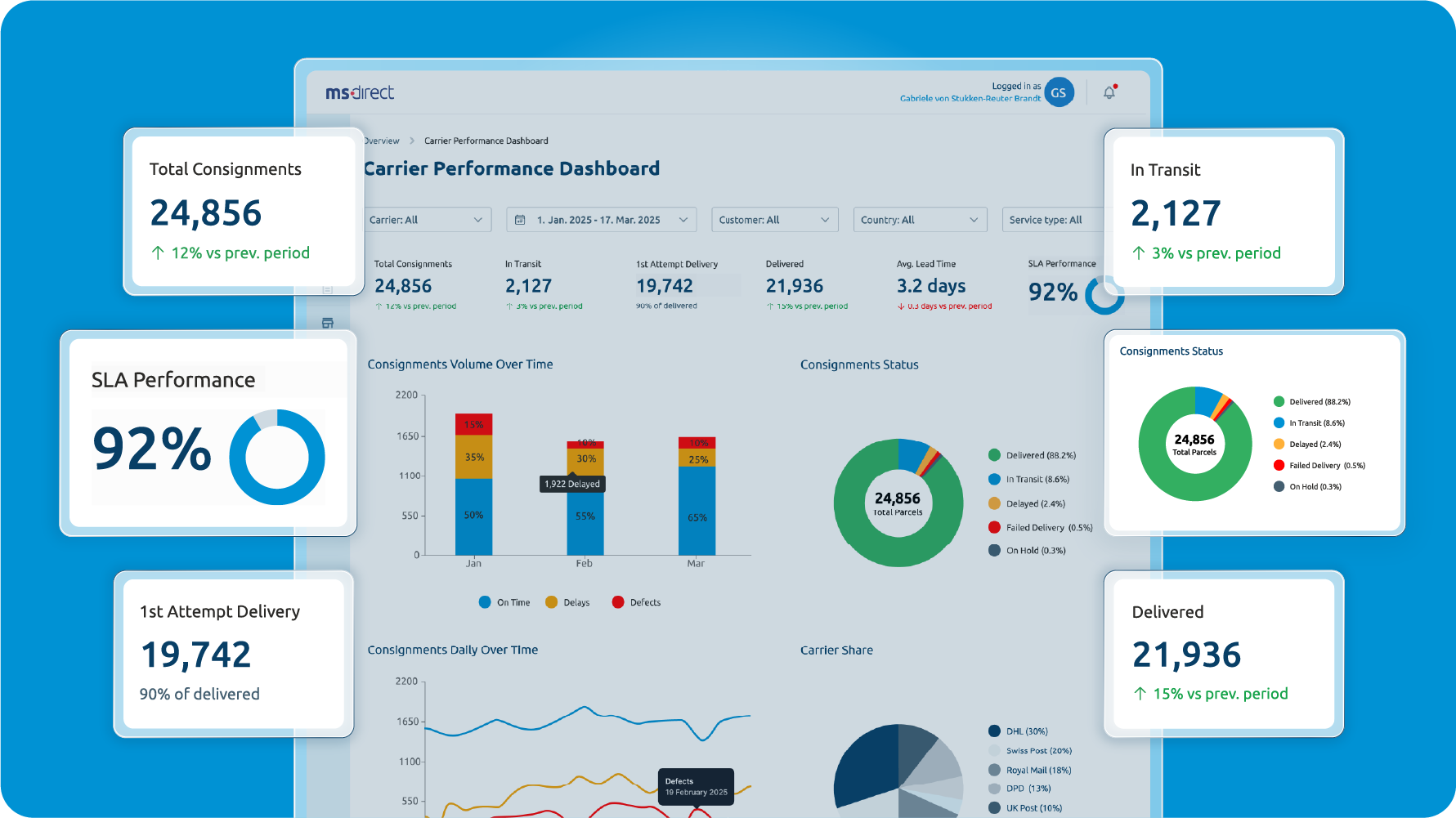The width and height of the screenshot is (1456, 818).
Task: Click the ms direct logo
Action: (x=360, y=93)
